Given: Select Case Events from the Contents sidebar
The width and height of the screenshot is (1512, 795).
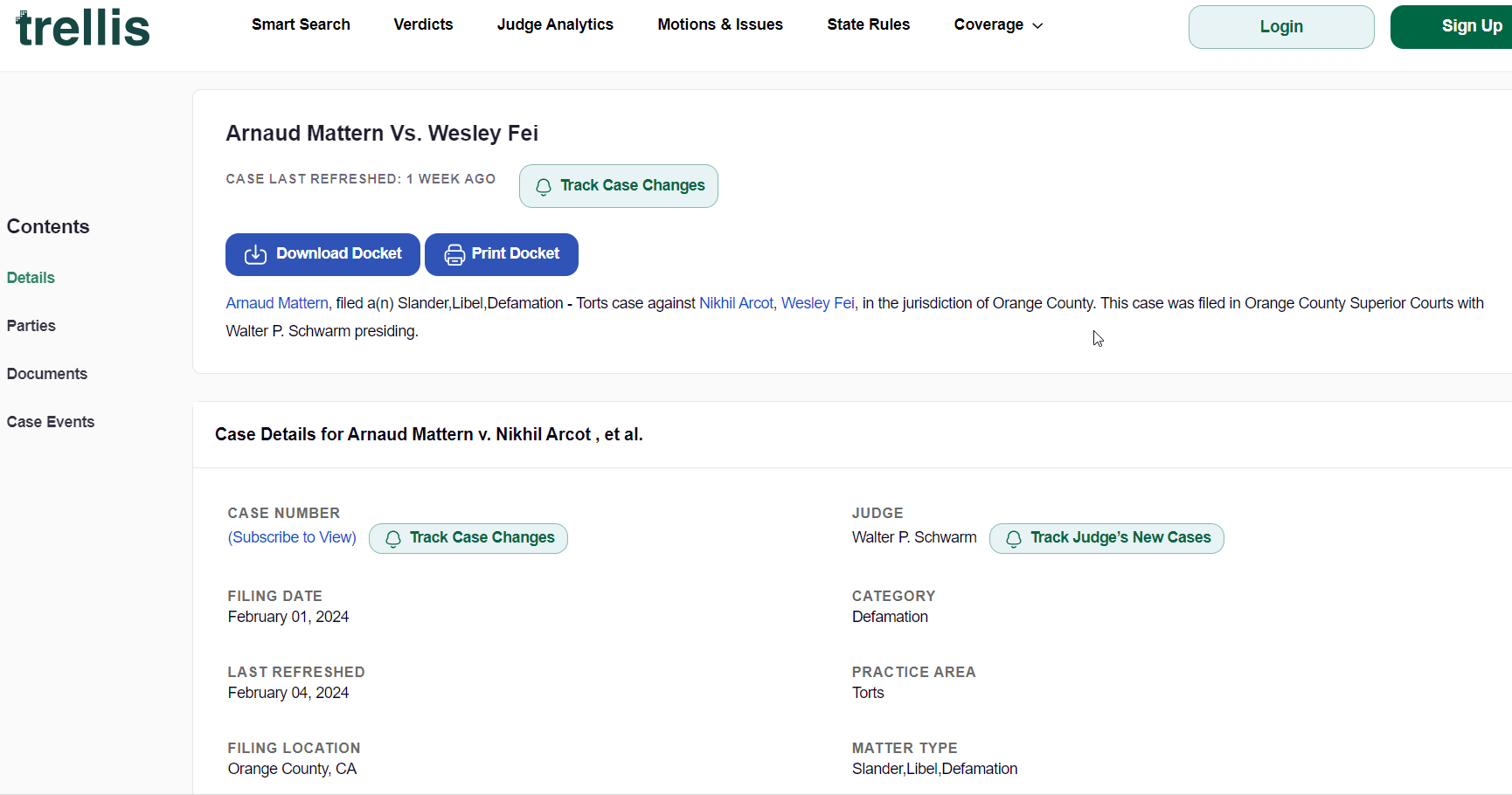Looking at the screenshot, I should pos(51,421).
